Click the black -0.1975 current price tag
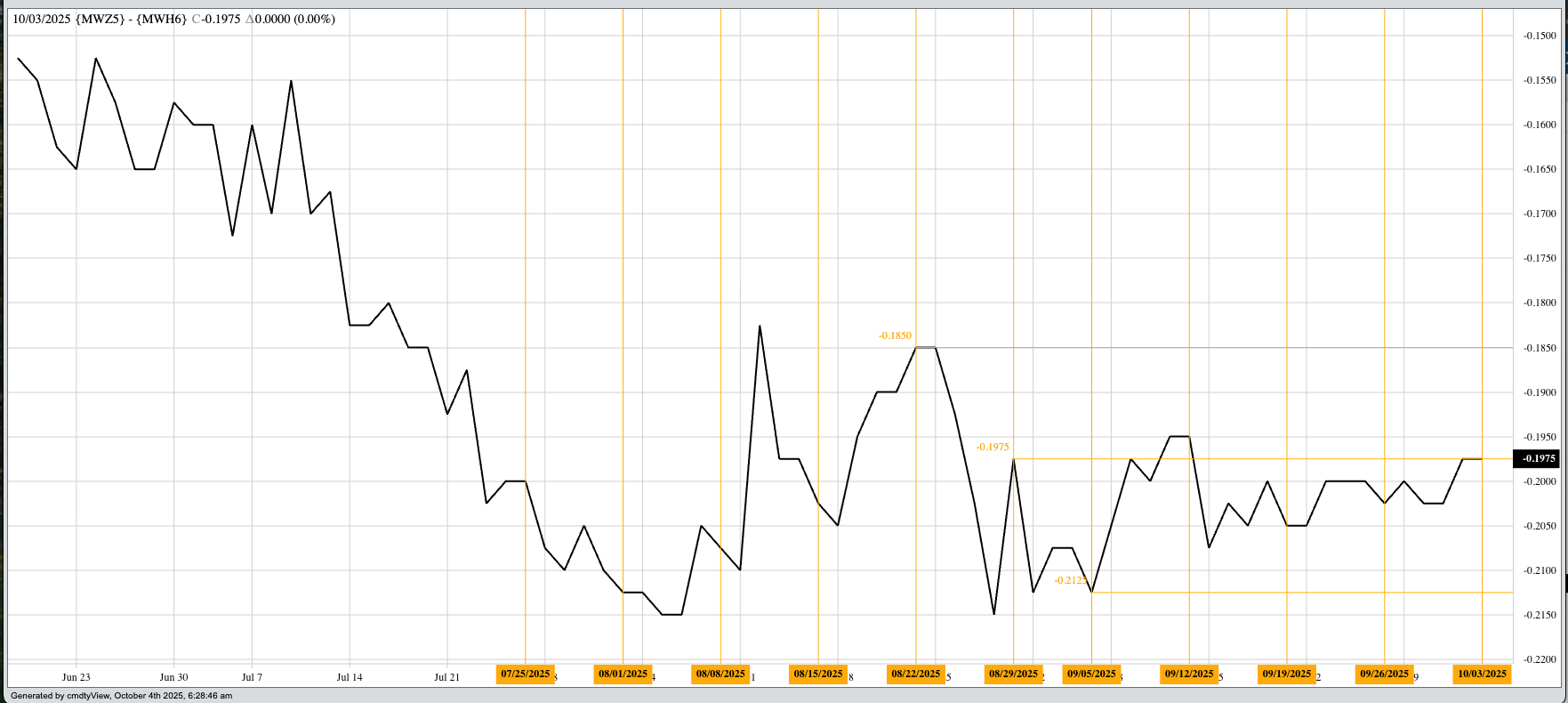The height and width of the screenshot is (703, 1568). [x=1539, y=459]
